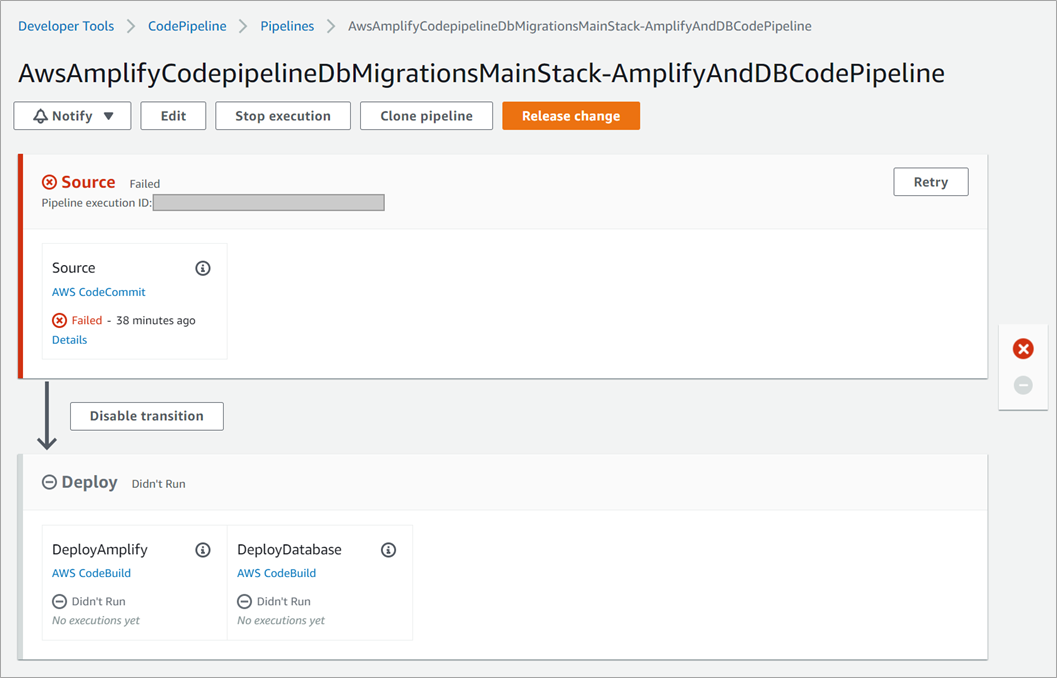Click the pipeline name page heading
This screenshot has height=678, width=1057.
pos(481,73)
